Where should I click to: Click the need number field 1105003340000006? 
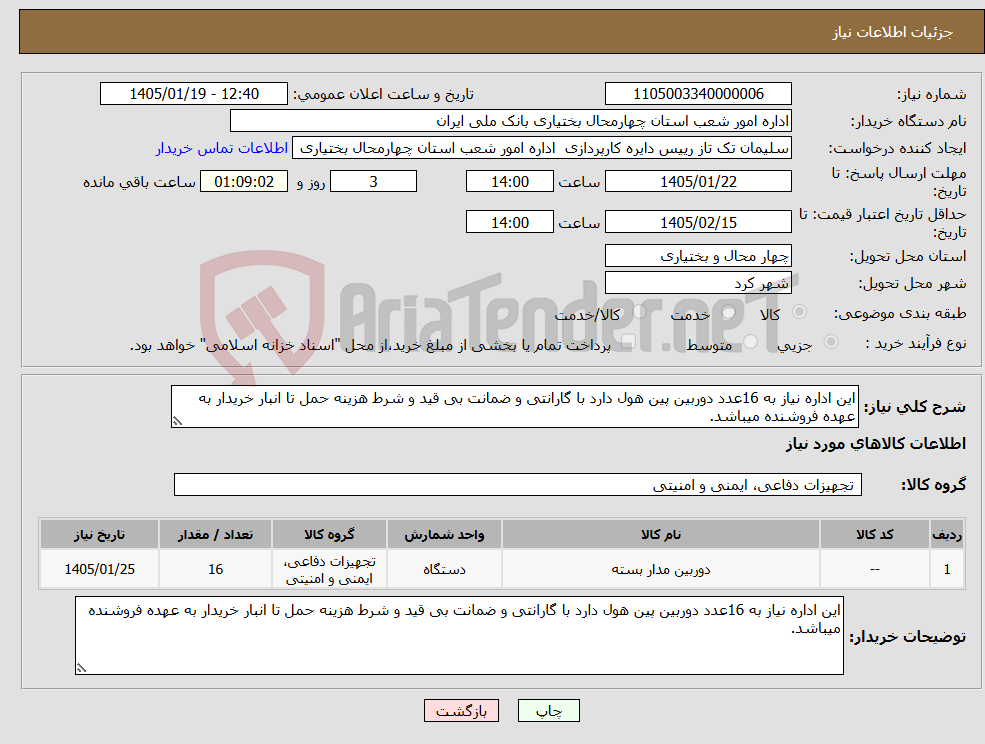(x=698, y=94)
